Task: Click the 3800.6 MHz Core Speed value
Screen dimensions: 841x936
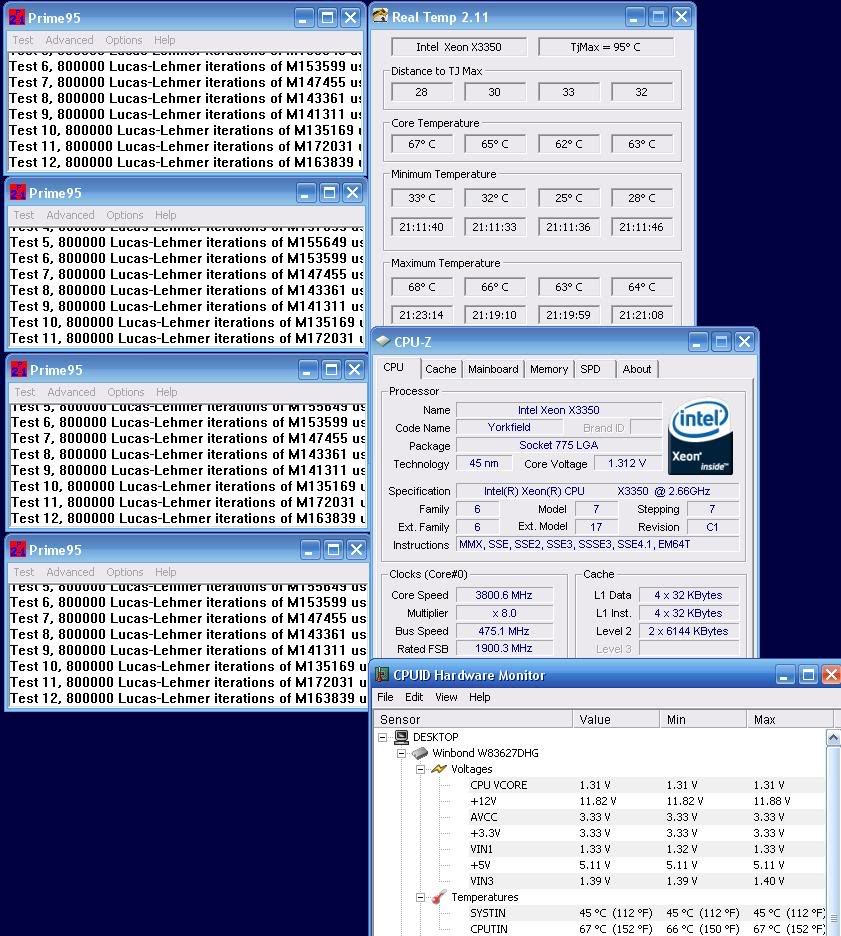Action: point(504,595)
